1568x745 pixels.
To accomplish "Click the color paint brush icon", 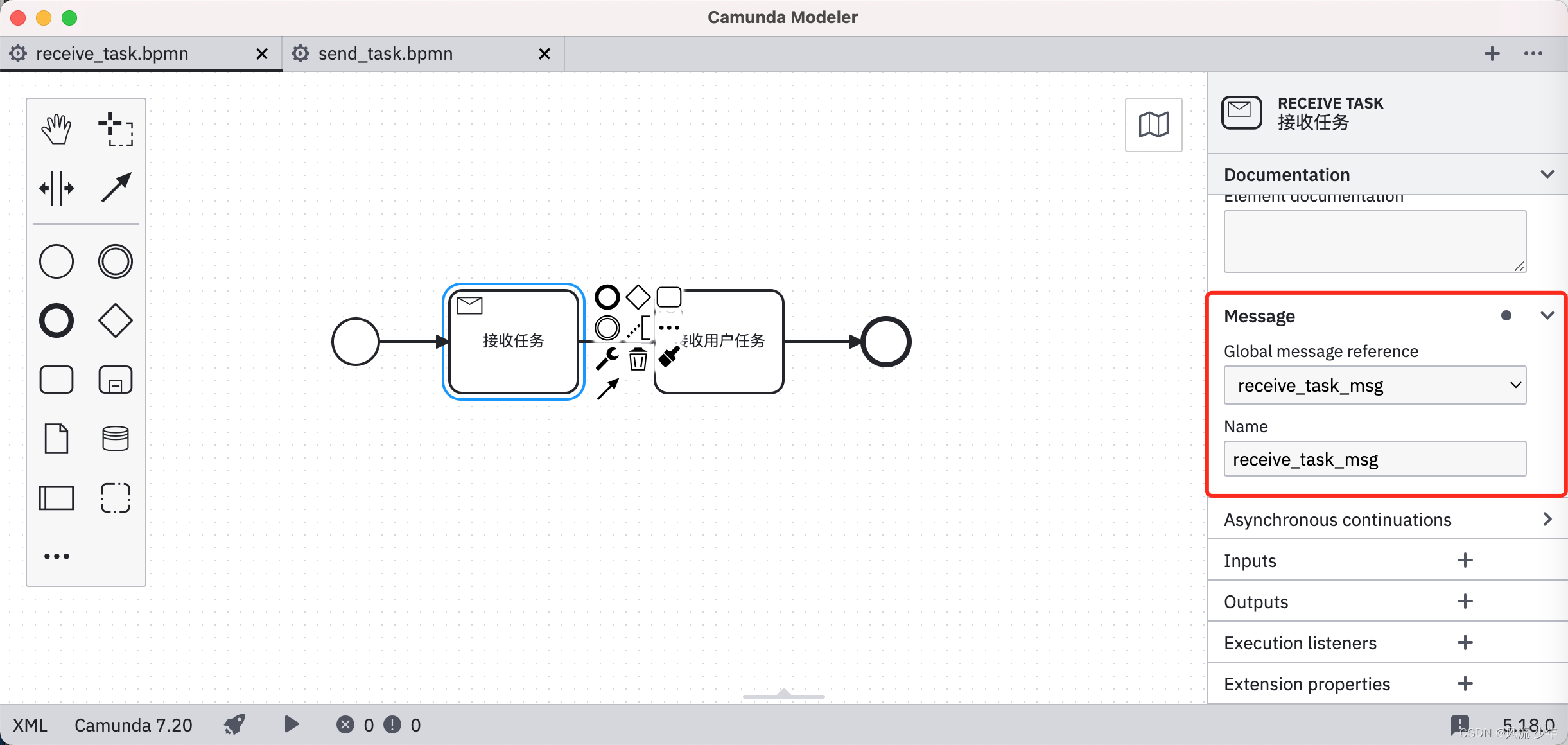I will 669,357.
